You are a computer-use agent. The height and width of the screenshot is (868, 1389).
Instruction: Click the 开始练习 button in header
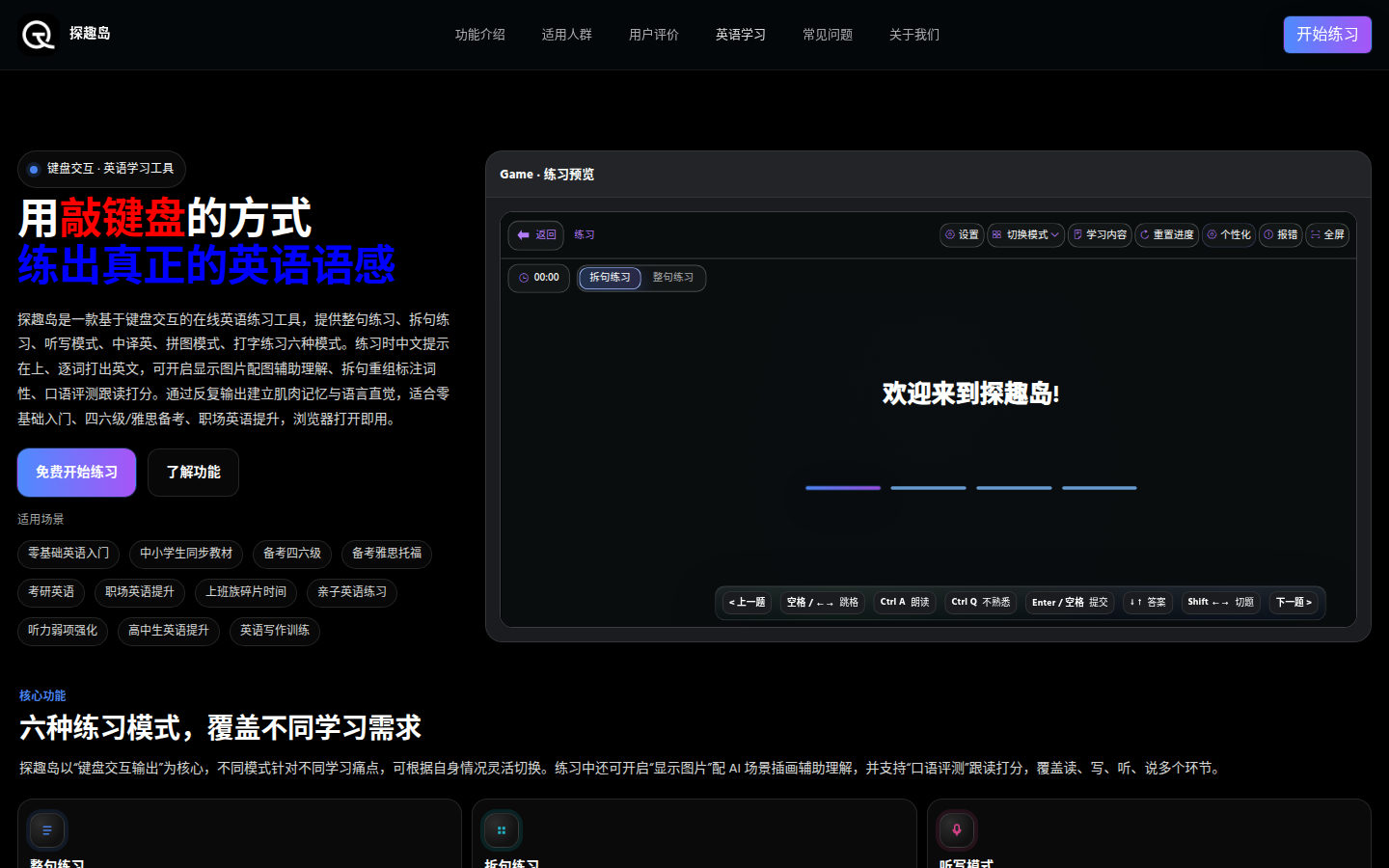1327,35
